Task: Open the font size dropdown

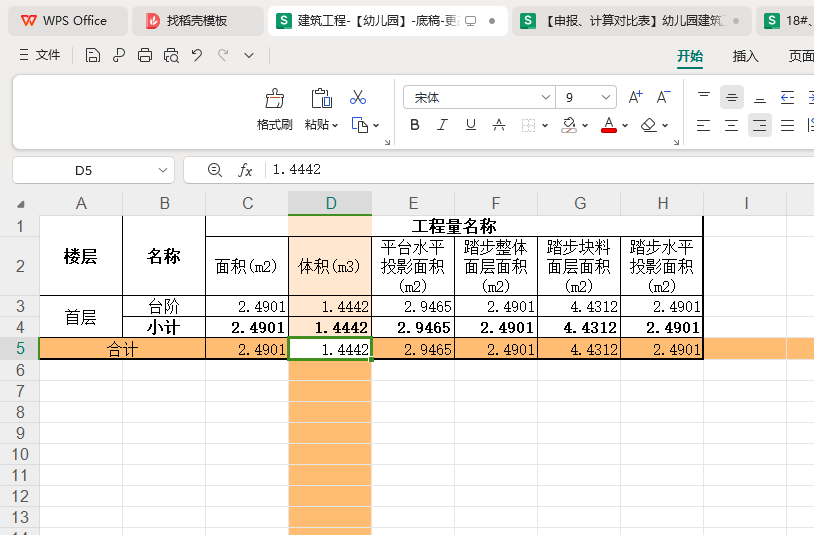Action: tap(605, 98)
